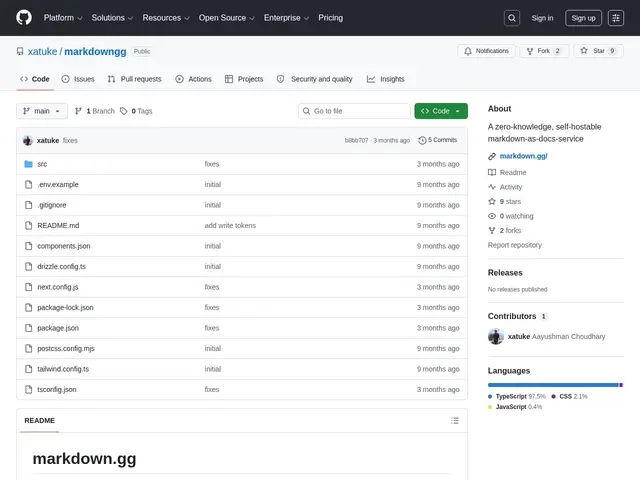Select the README tab heading

pos(40,420)
